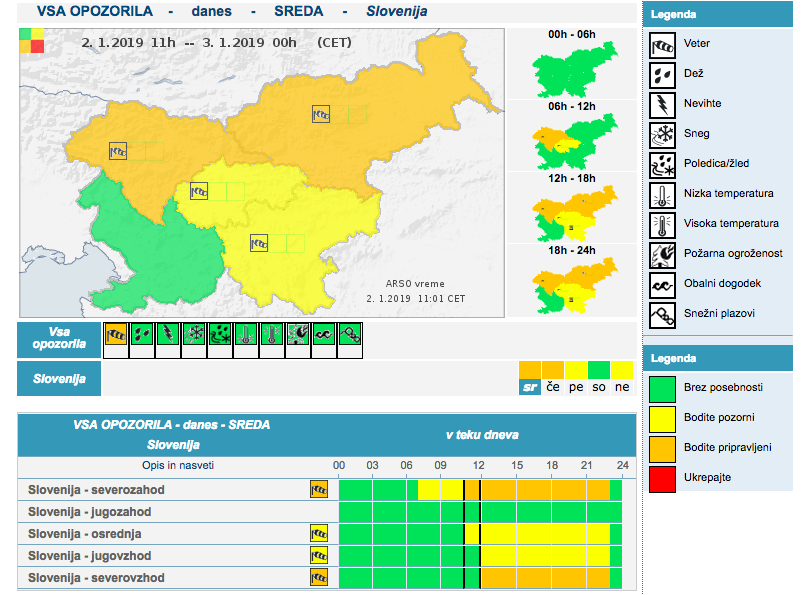809x595 pixels.
Task: Select the wind warning filter icon below the map
Action: point(116,334)
